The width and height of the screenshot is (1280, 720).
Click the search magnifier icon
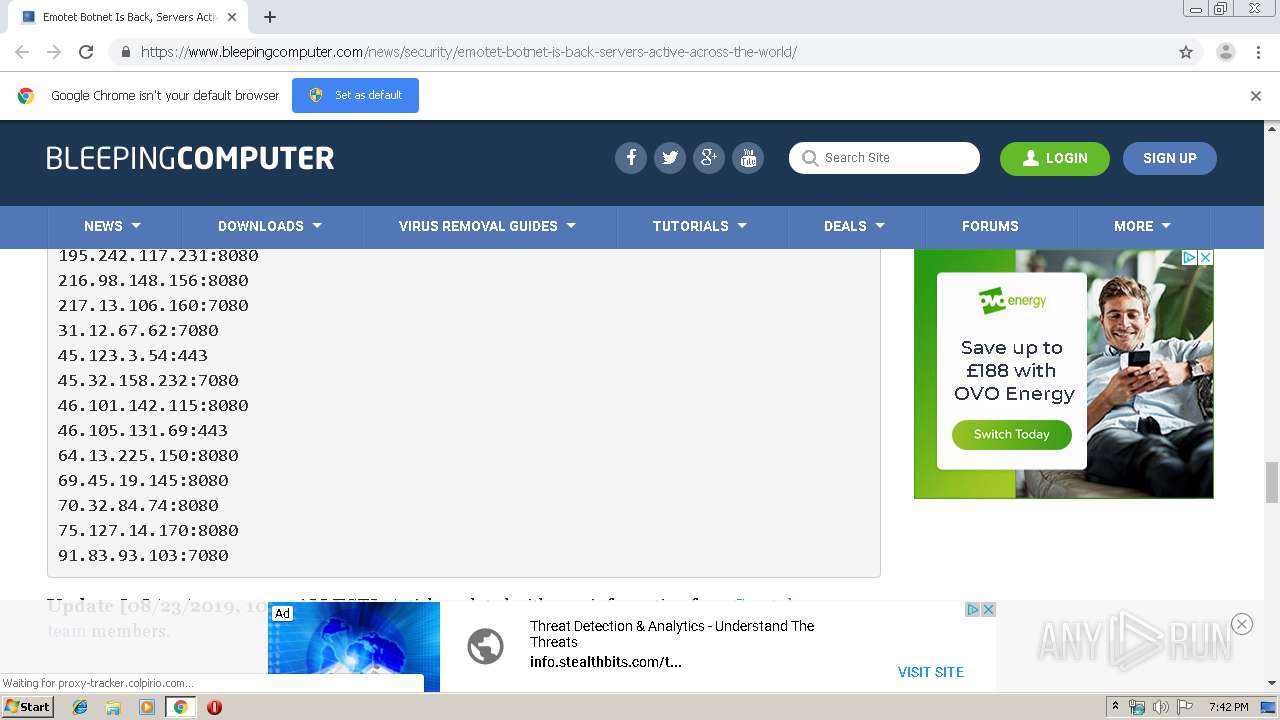click(x=810, y=158)
